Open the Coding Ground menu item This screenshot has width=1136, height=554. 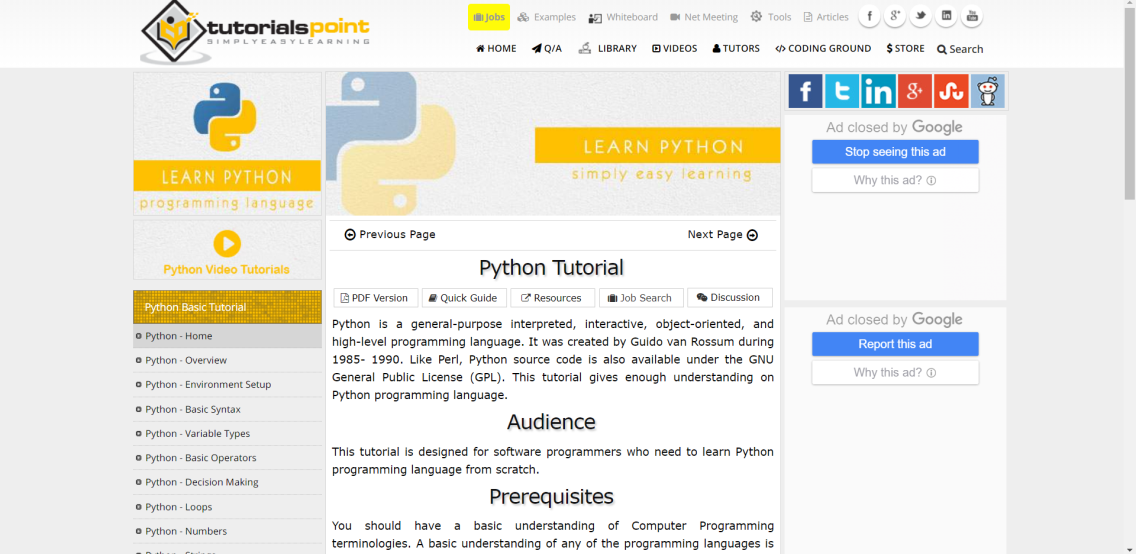(x=823, y=48)
